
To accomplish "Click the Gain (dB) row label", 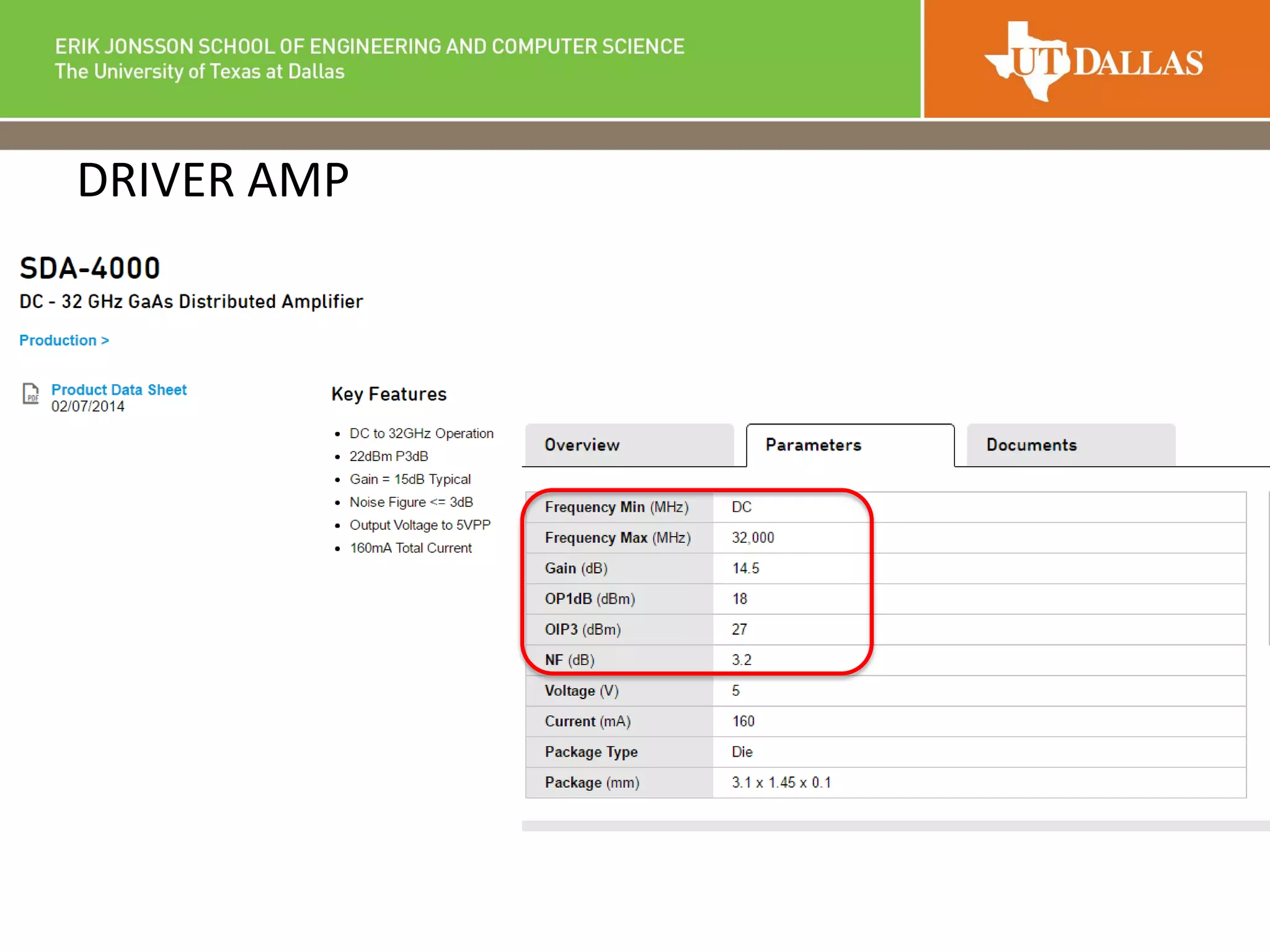I will 576,568.
